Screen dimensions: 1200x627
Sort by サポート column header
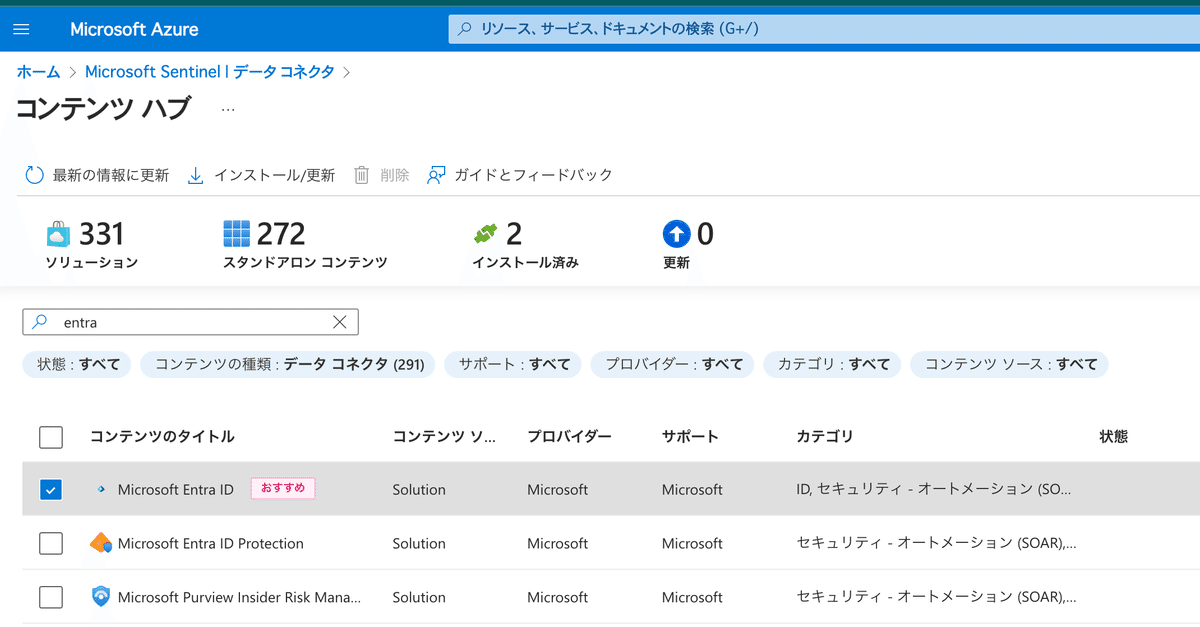690,437
